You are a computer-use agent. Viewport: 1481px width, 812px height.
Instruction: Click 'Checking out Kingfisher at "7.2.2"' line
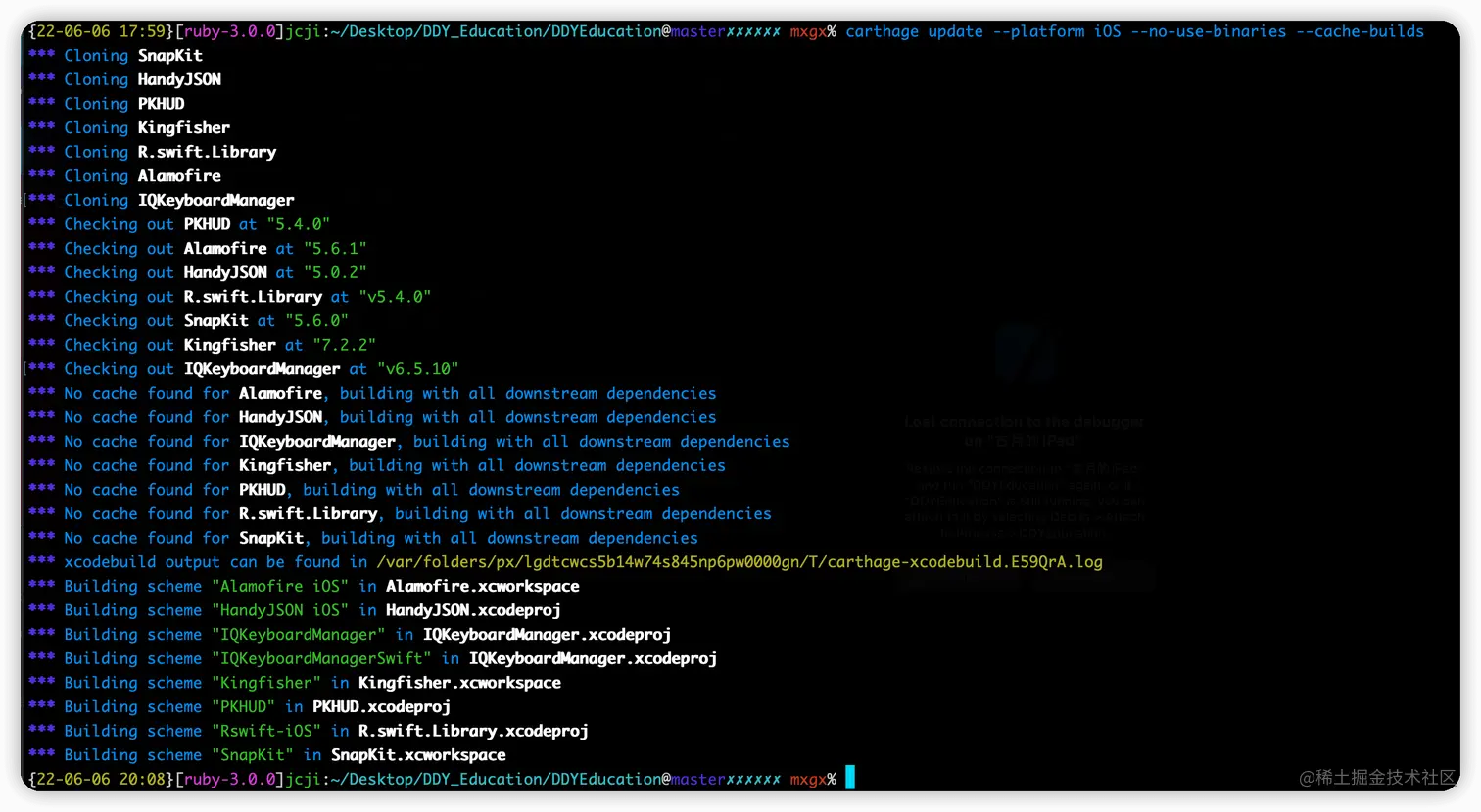point(203,345)
